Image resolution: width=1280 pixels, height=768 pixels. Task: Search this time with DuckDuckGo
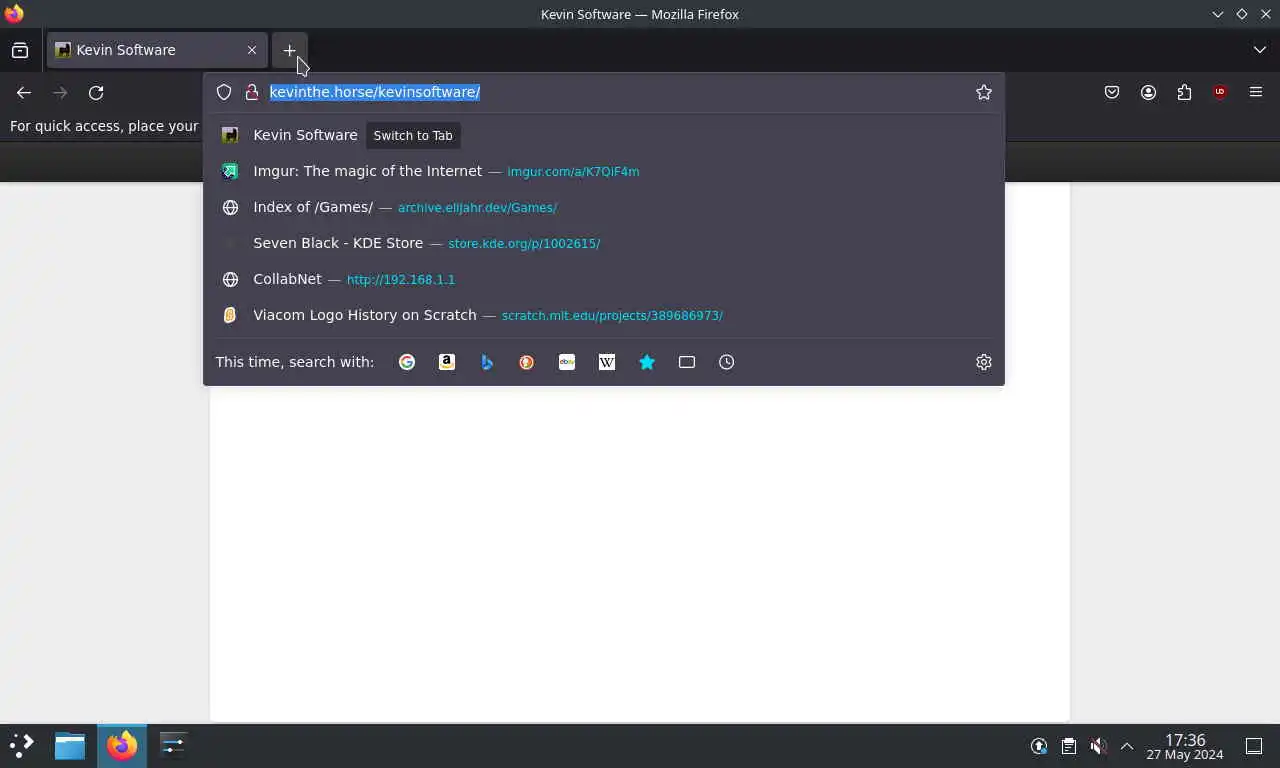coord(527,362)
